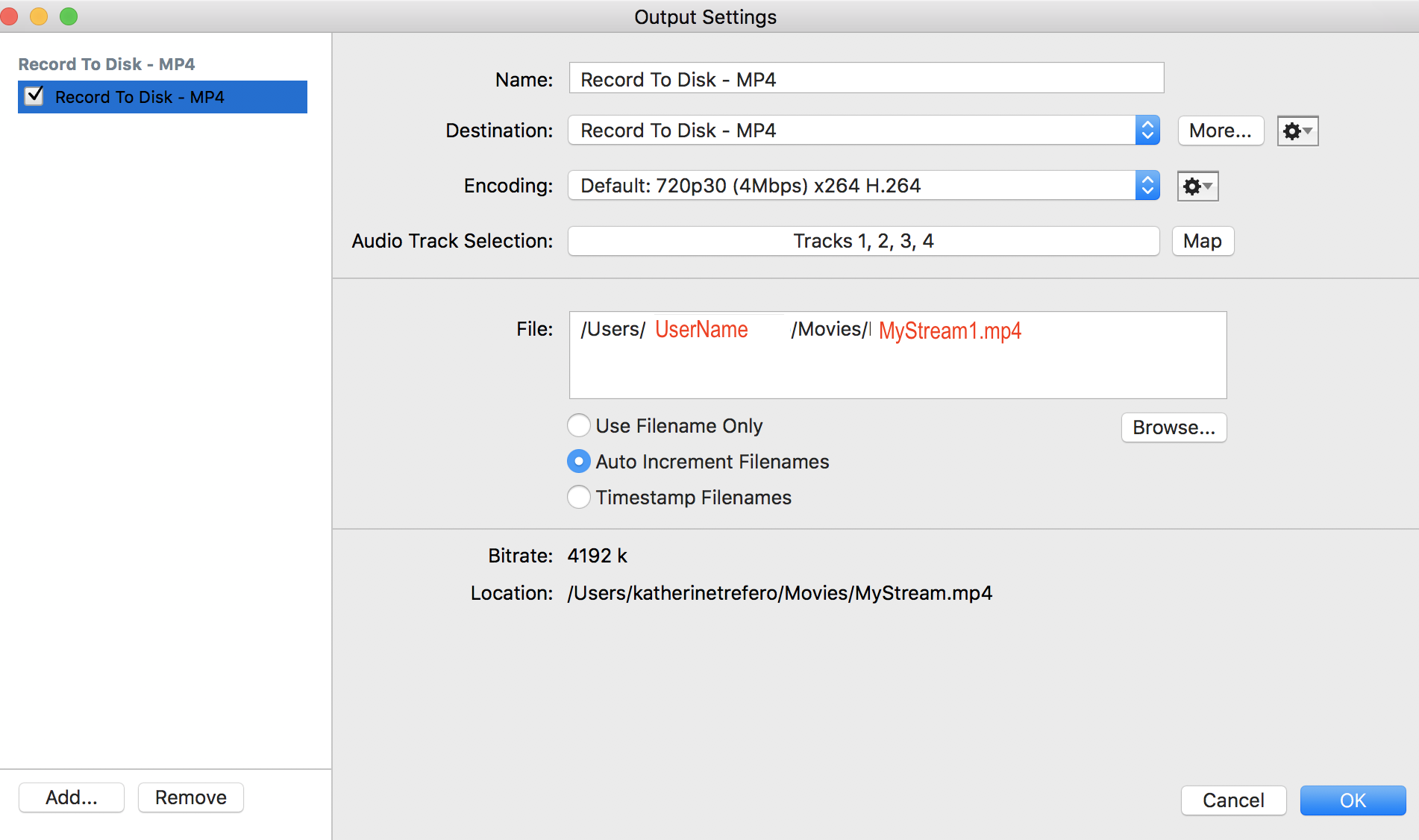Viewport: 1419px width, 840px height.
Task: Click the More... button
Action: click(x=1221, y=131)
